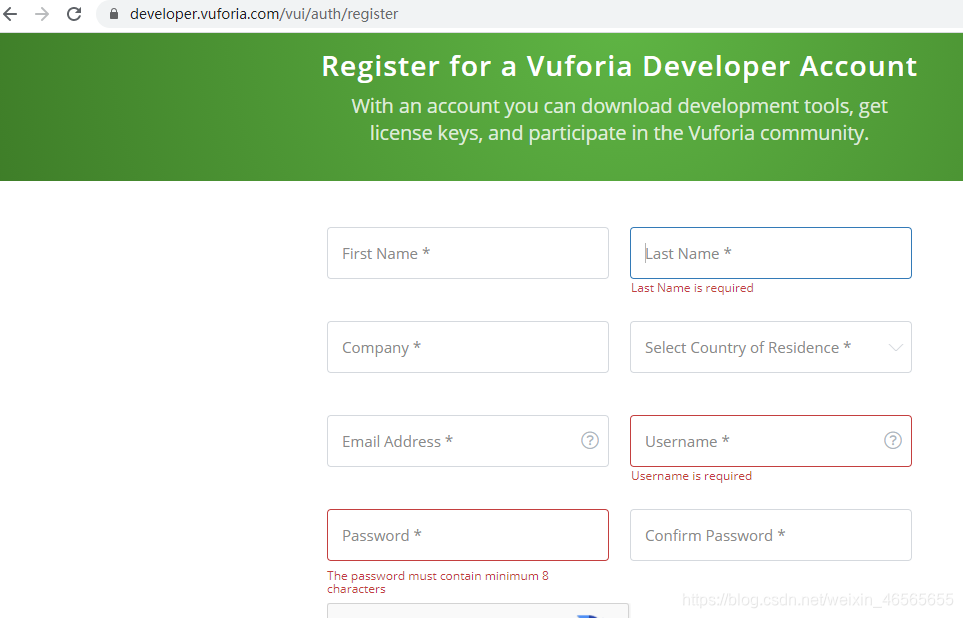Focus the Last Name field

click(x=771, y=253)
